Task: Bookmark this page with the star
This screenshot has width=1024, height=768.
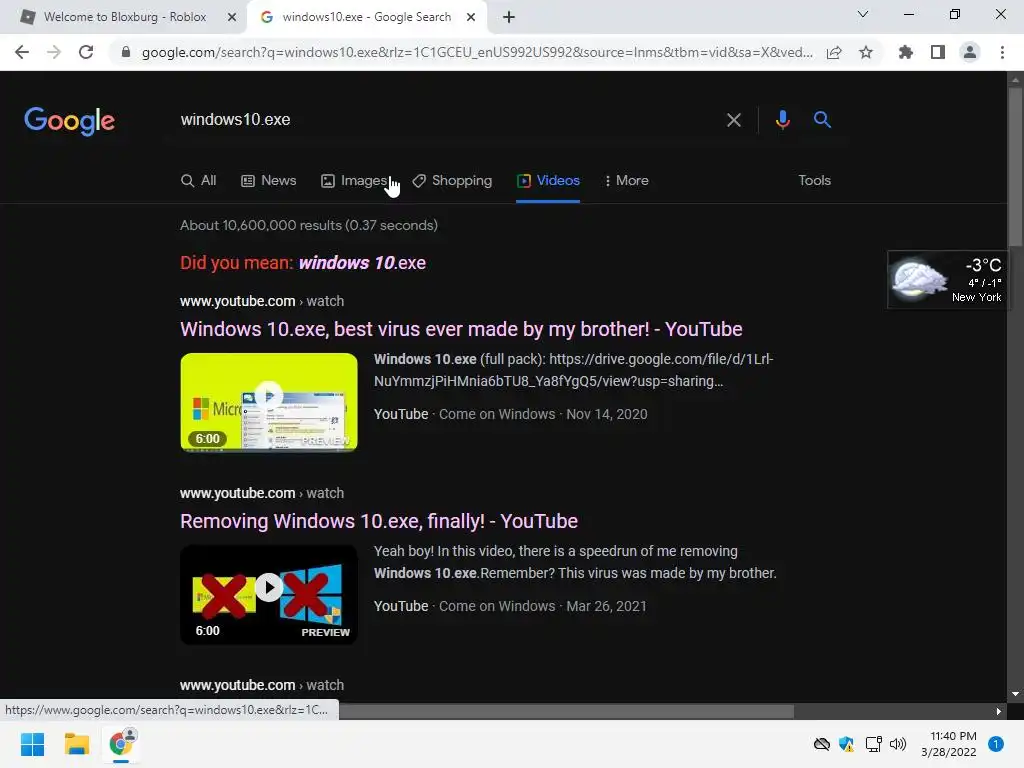Action: click(866, 52)
